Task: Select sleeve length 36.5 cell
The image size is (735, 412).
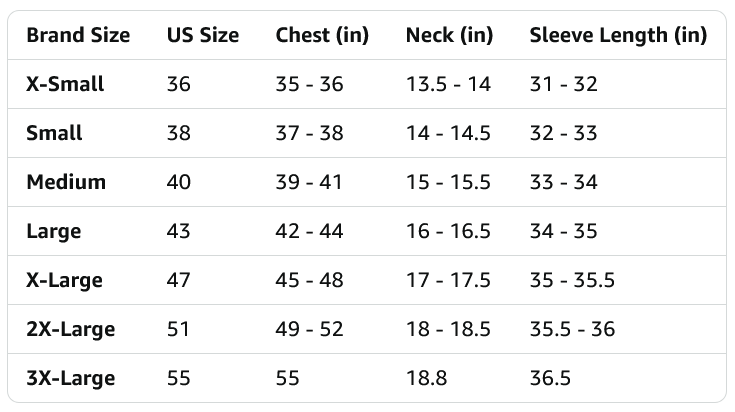Action: [x=550, y=379]
